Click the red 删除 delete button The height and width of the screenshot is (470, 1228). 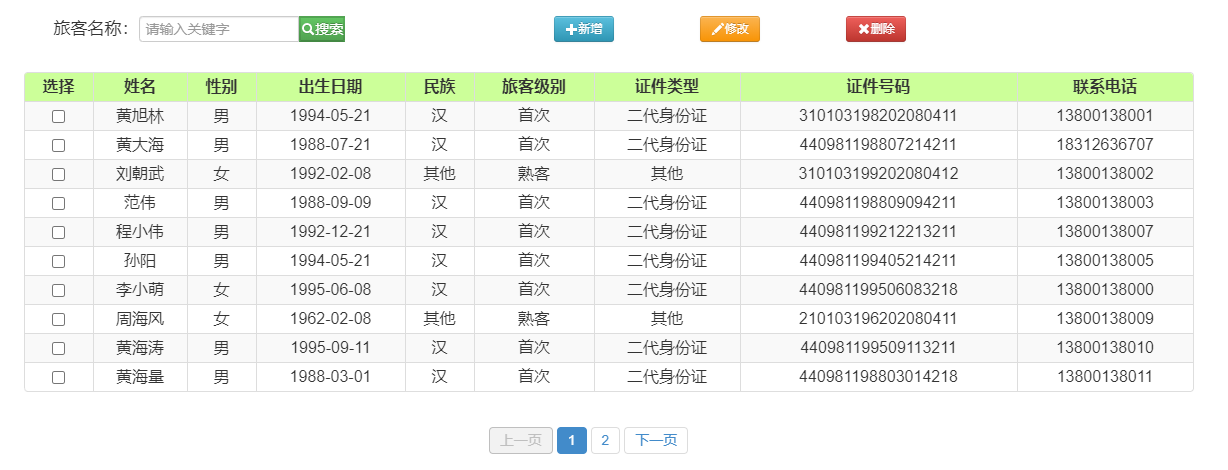[x=876, y=29]
